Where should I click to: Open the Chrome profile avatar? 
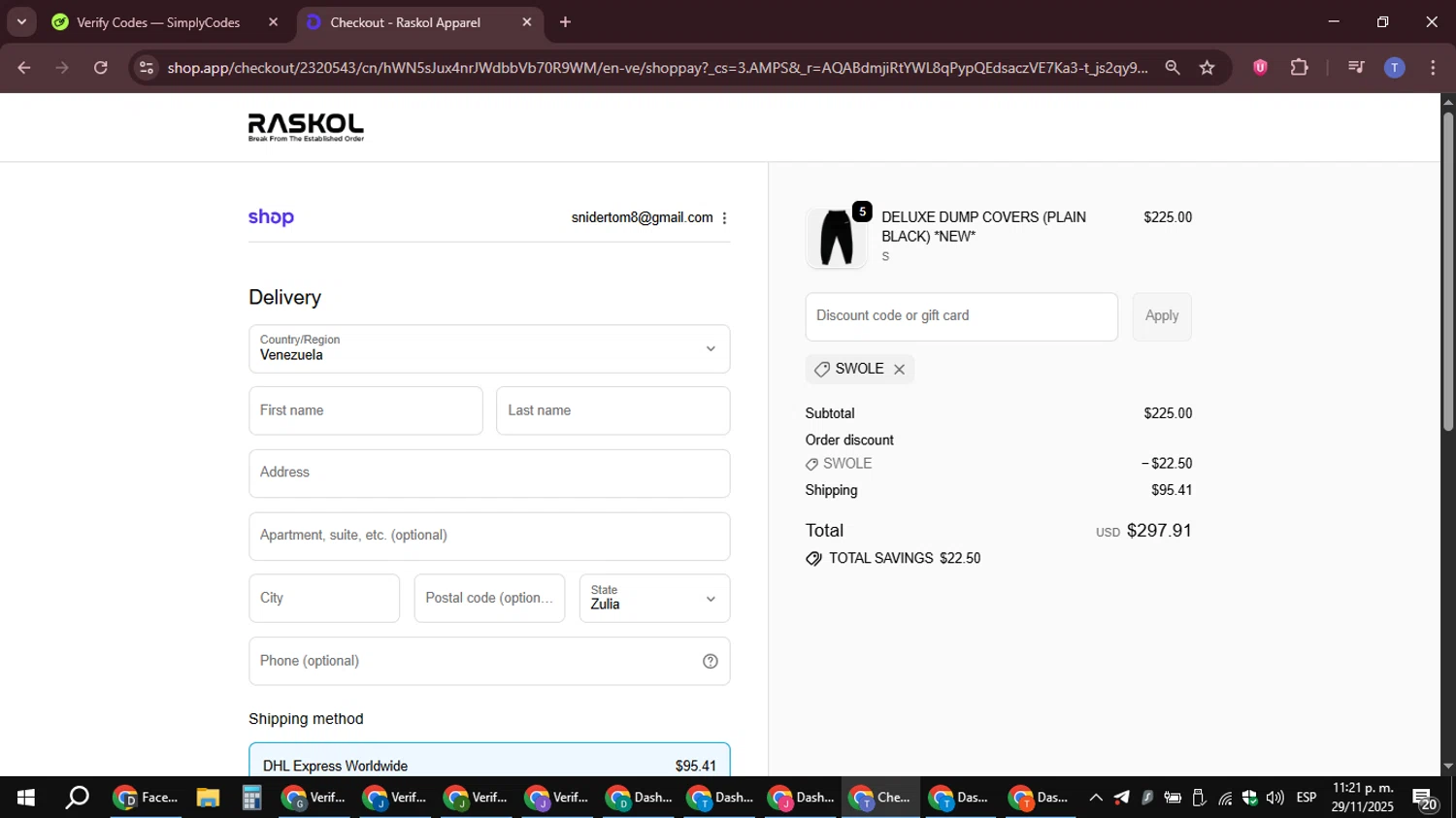click(x=1395, y=68)
